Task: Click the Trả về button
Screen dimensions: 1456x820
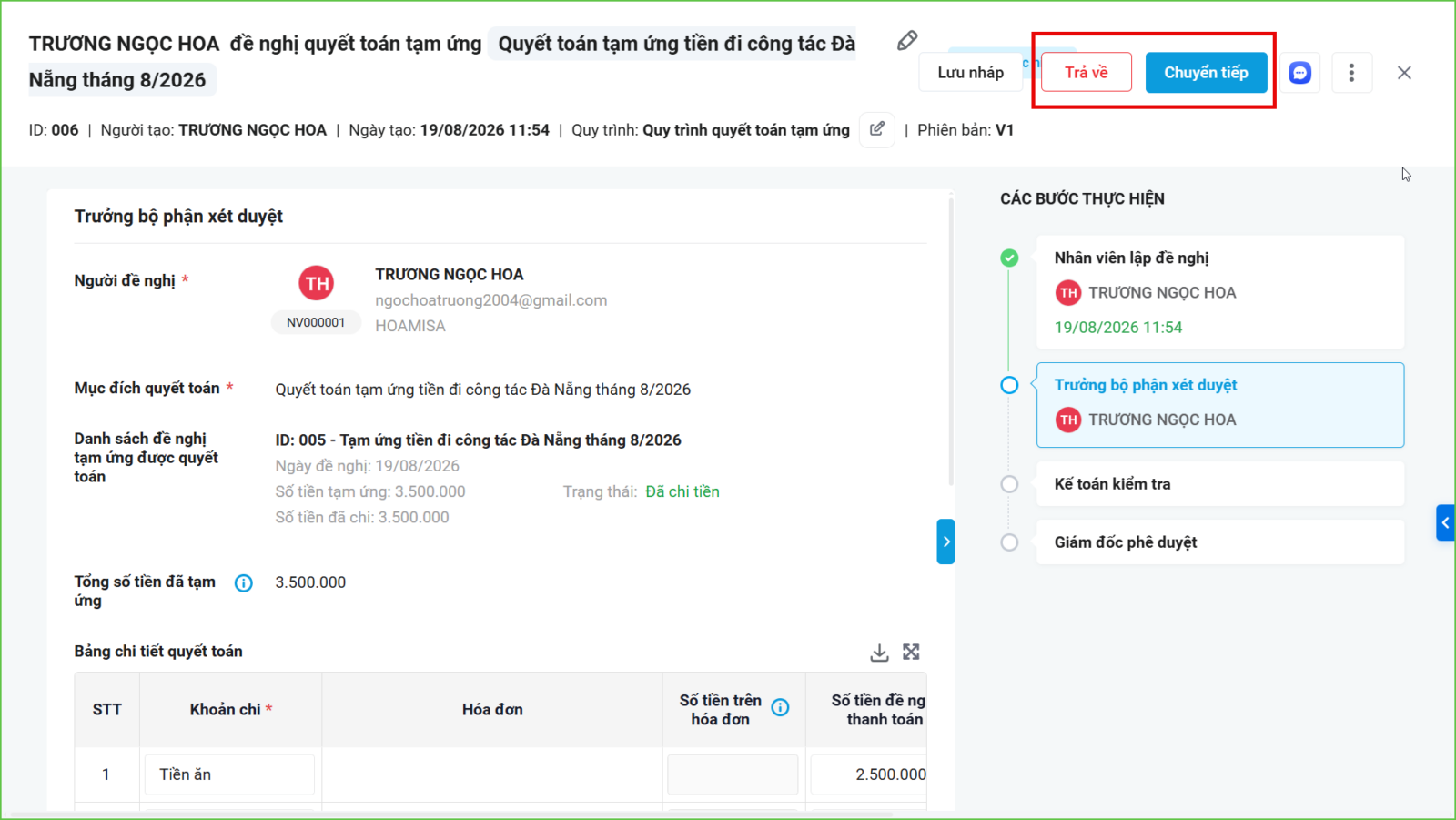Action: pos(1087,73)
